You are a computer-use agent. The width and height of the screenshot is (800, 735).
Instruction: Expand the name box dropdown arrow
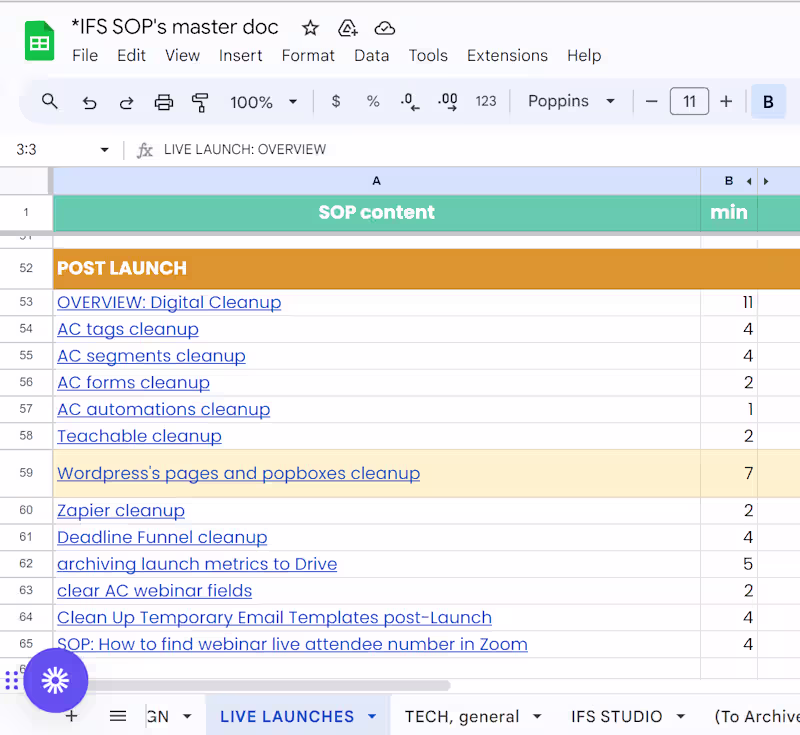click(105, 149)
